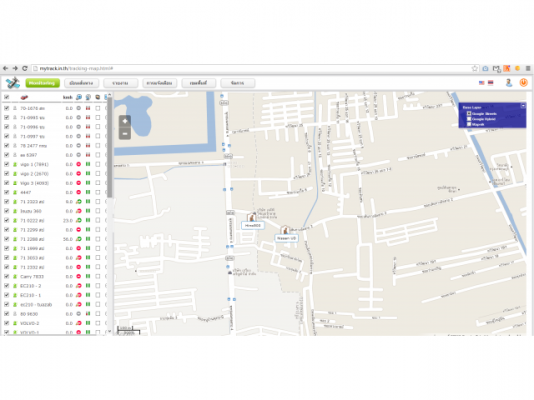Click the km/h column header
Viewport: 534px width, 400px height.
pos(68,98)
